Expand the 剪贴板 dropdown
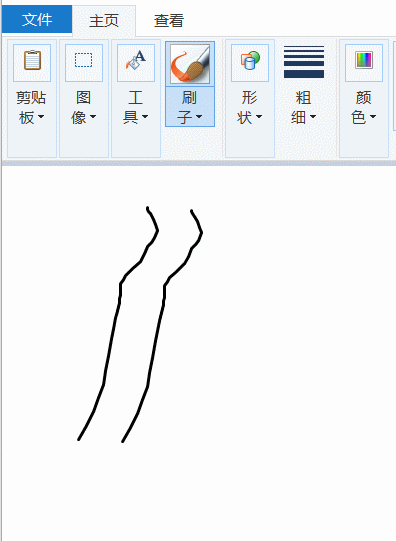The width and height of the screenshot is (396, 541). 31,107
